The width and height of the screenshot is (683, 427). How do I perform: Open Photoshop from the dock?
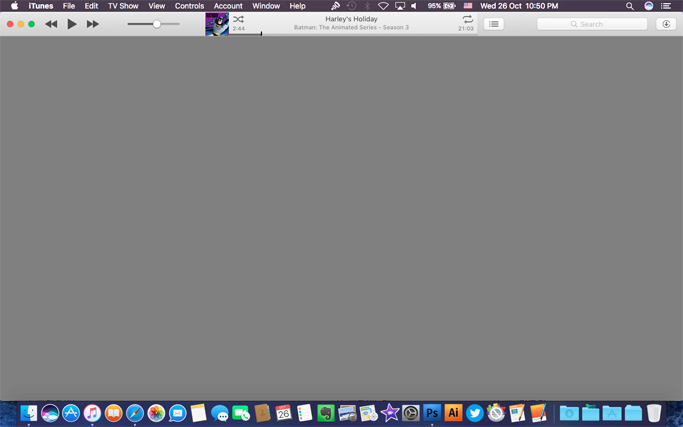432,413
